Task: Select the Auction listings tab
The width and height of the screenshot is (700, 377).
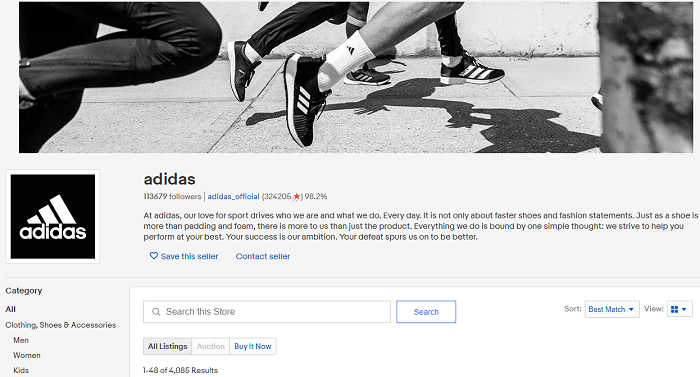Action: pyautogui.click(x=211, y=346)
